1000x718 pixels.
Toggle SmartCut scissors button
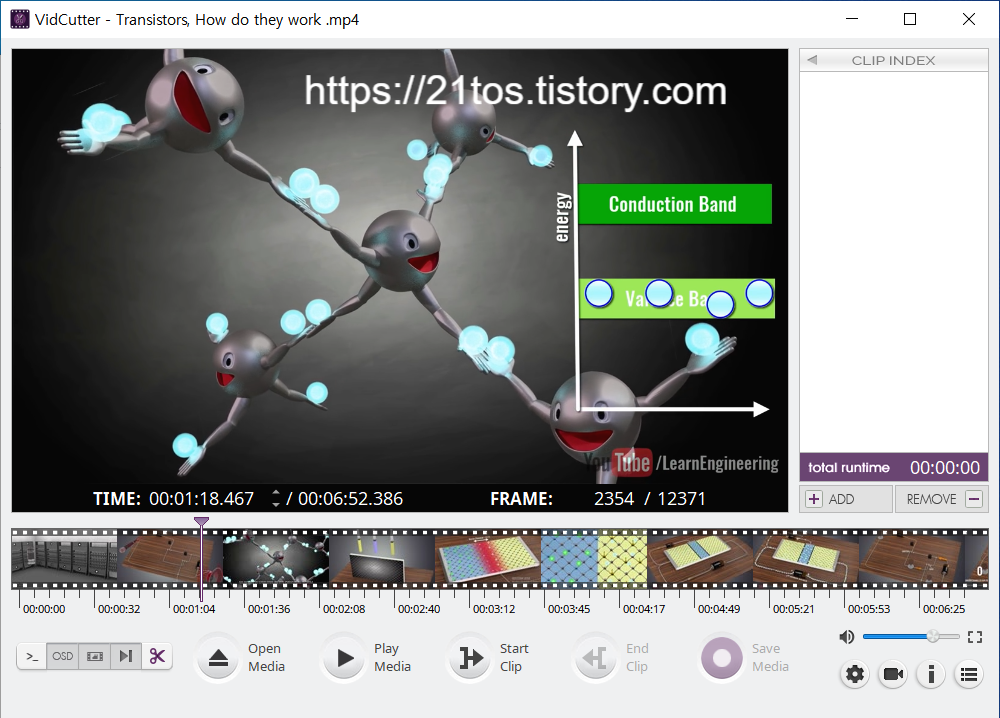[157, 656]
